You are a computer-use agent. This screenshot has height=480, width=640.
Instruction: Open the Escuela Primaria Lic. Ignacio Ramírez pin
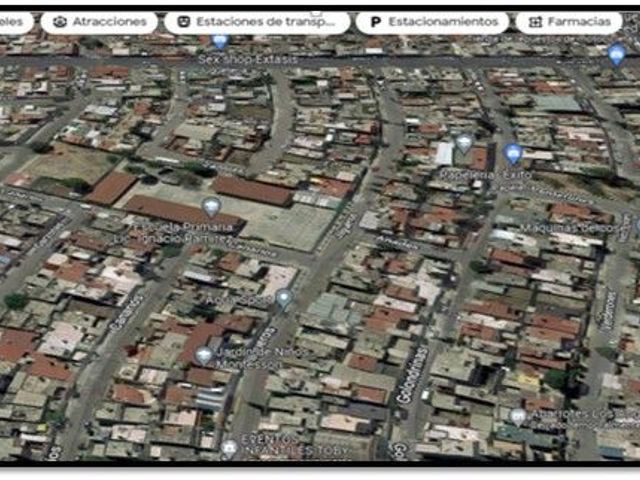click(212, 206)
